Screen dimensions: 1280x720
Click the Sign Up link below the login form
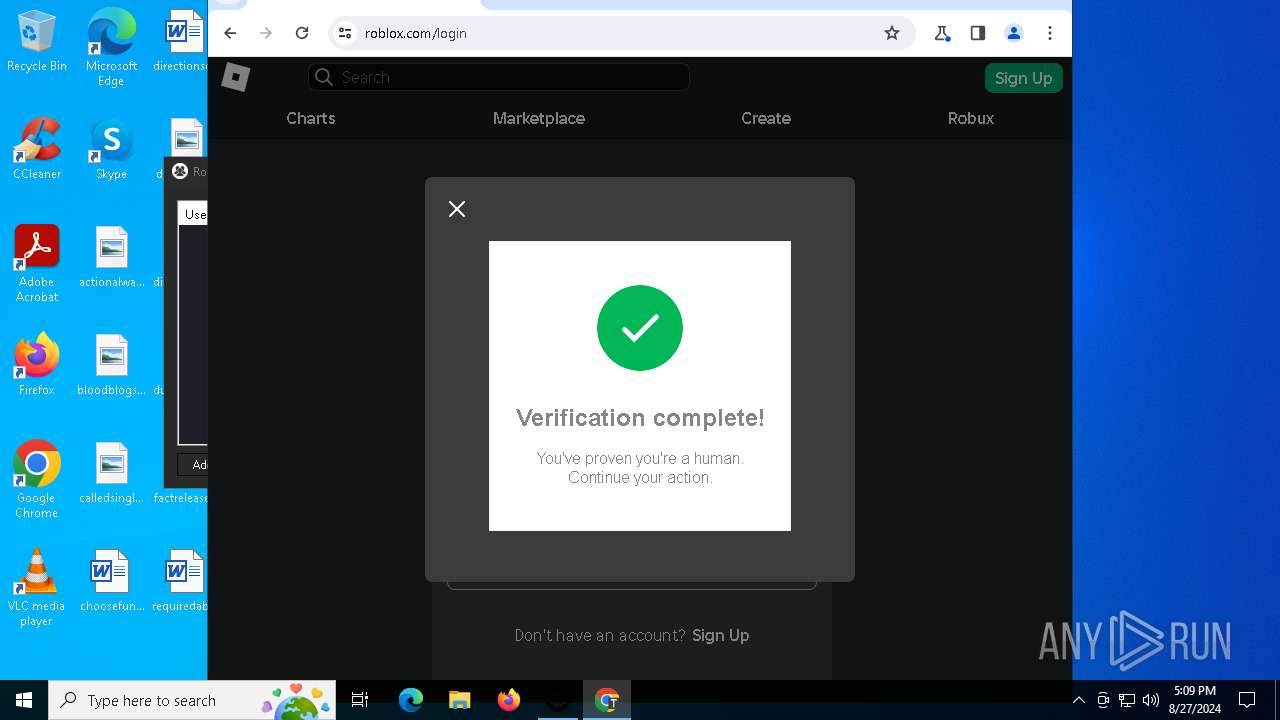pyautogui.click(x=720, y=635)
